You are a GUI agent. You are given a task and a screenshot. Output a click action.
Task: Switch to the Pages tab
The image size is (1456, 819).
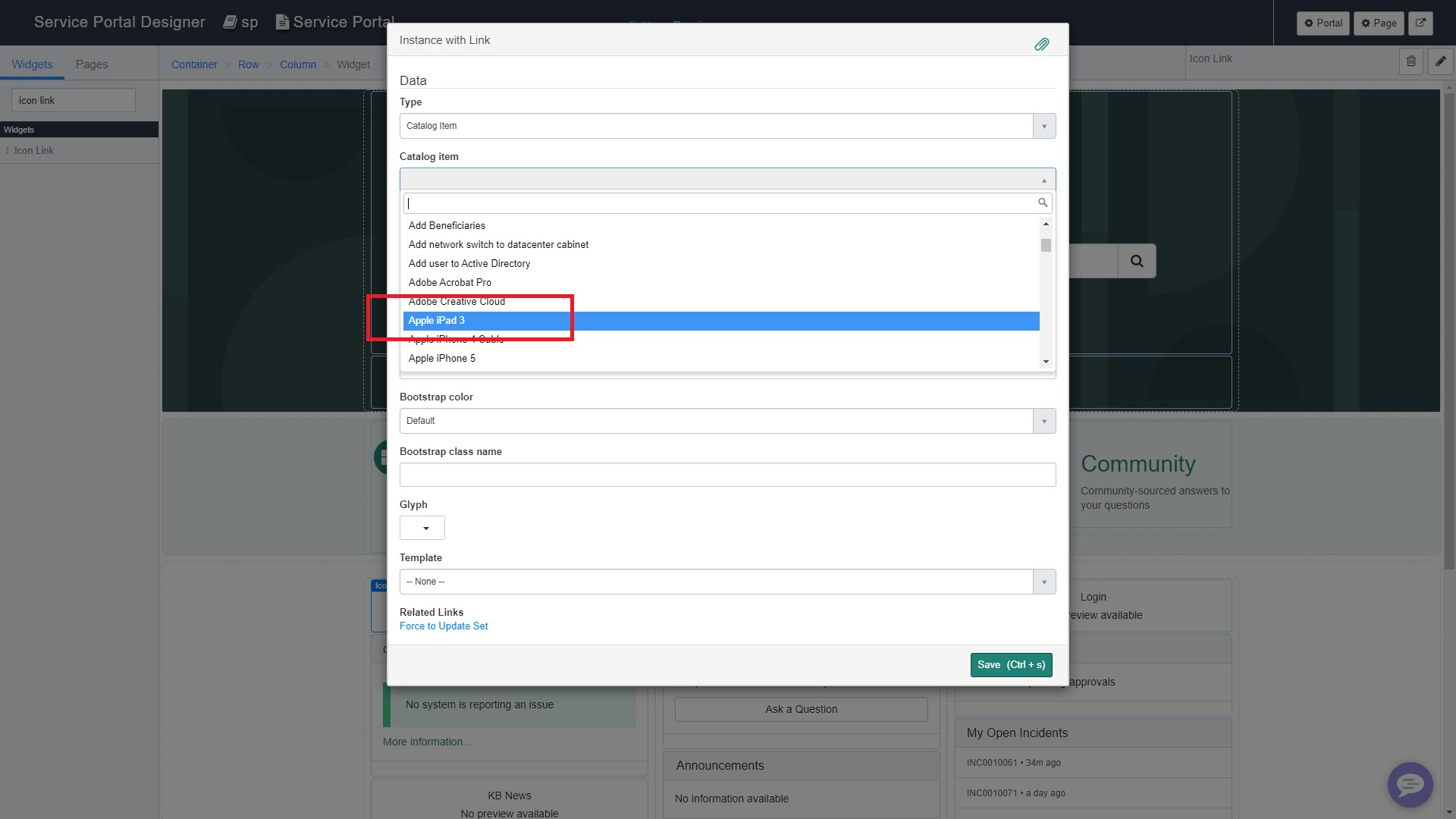(x=92, y=64)
